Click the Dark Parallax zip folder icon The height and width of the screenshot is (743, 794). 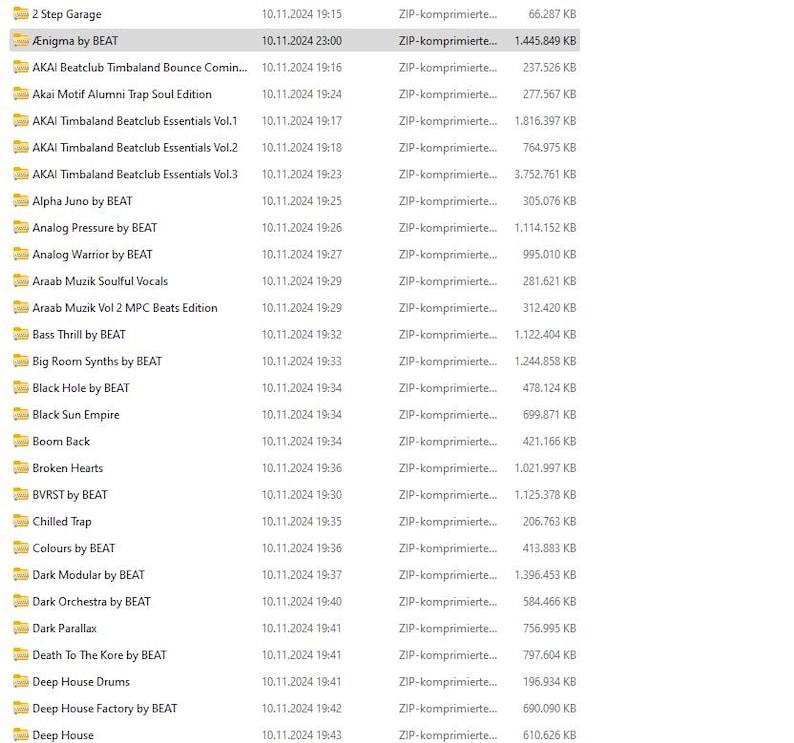pyautogui.click(x=21, y=629)
